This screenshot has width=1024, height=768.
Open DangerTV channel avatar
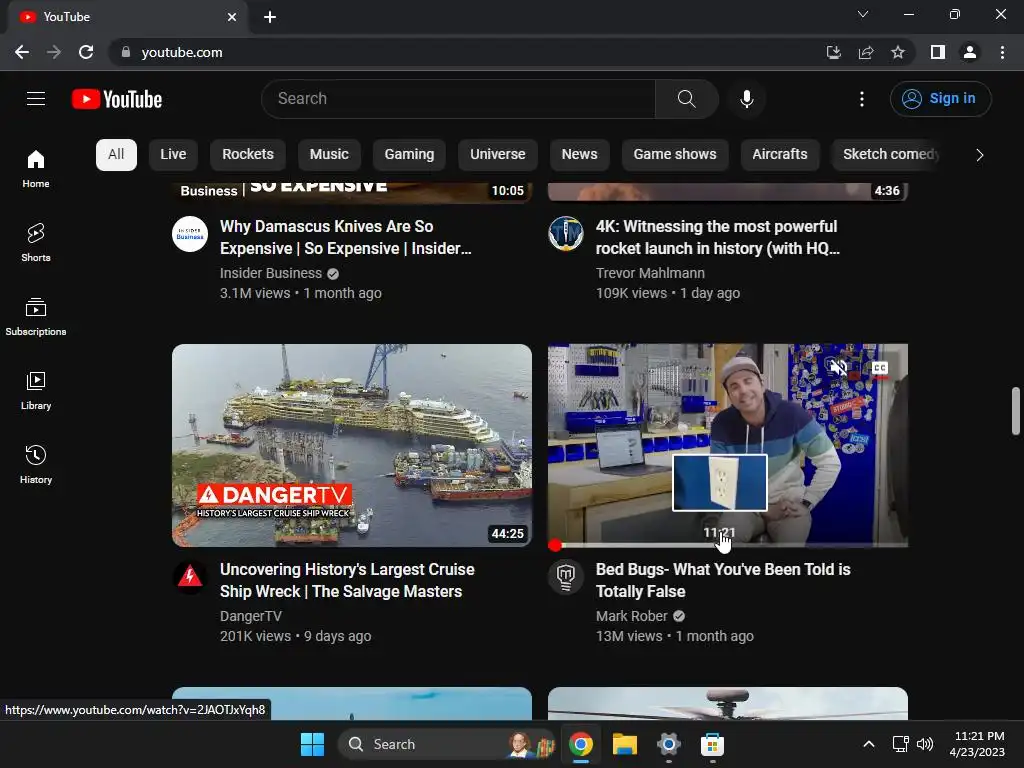coord(190,577)
